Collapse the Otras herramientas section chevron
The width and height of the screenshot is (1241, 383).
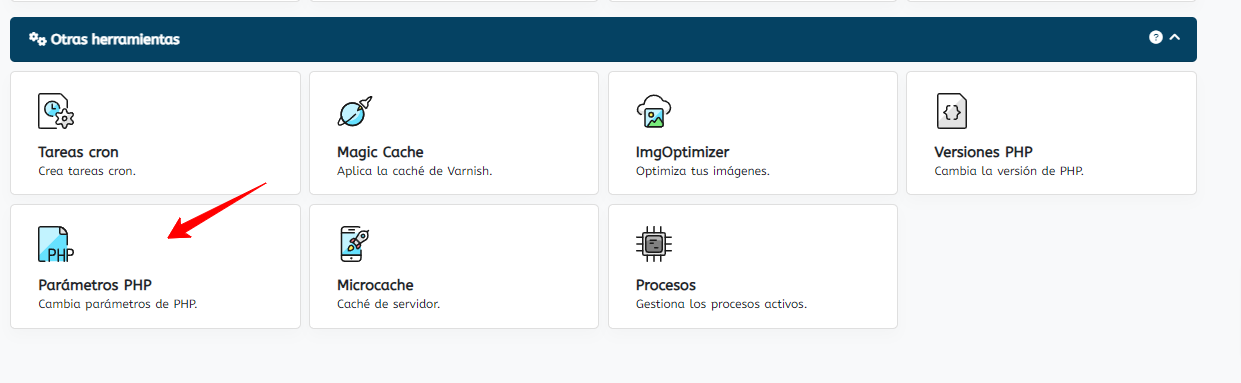pos(1175,37)
